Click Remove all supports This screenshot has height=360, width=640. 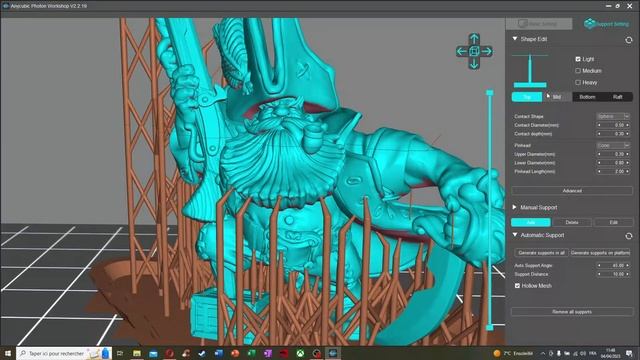click(572, 311)
